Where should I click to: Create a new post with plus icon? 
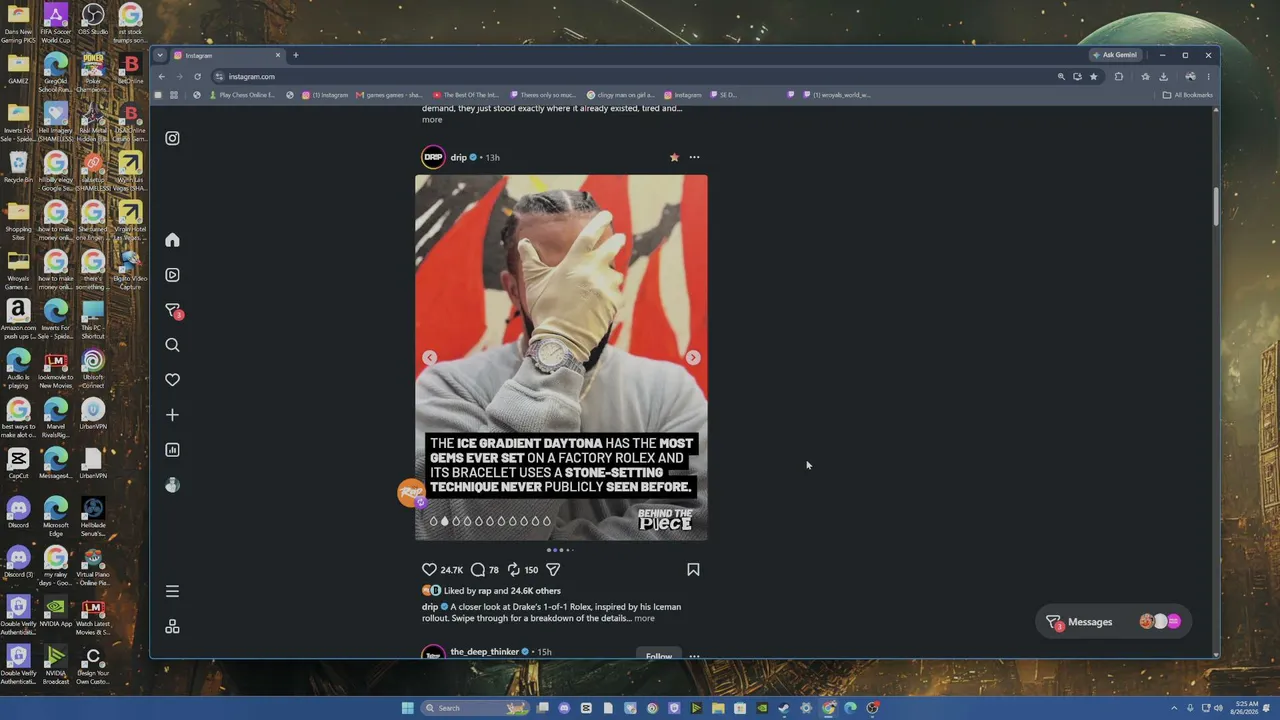[x=172, y=415]
